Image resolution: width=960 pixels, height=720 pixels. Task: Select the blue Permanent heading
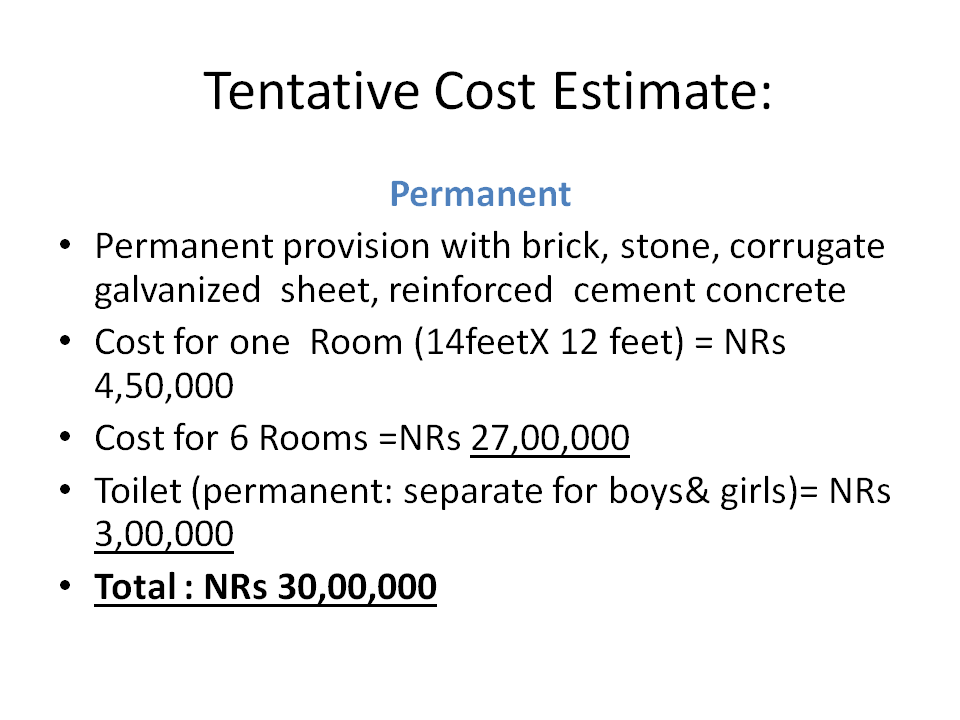click(x=480, y=194)
